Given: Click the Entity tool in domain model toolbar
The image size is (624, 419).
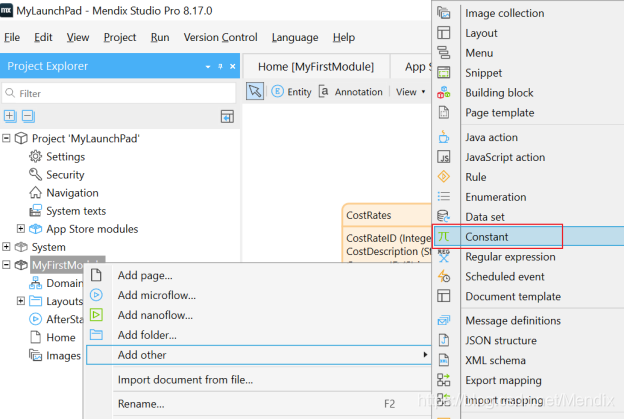Looking at the screenshot, I should click(291, 92).
